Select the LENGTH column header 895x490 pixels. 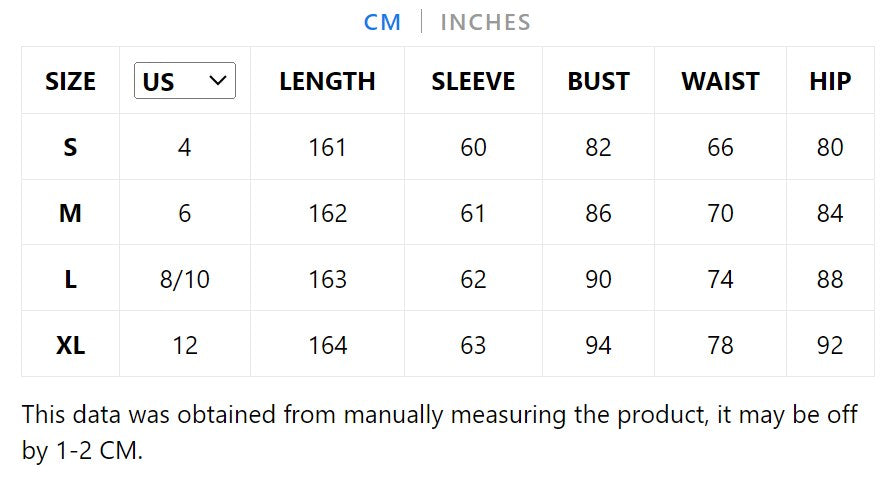coord(327,81)
